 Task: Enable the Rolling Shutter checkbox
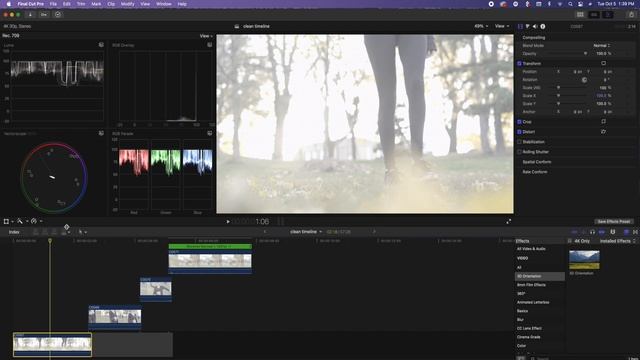click(x=519, y=152)
